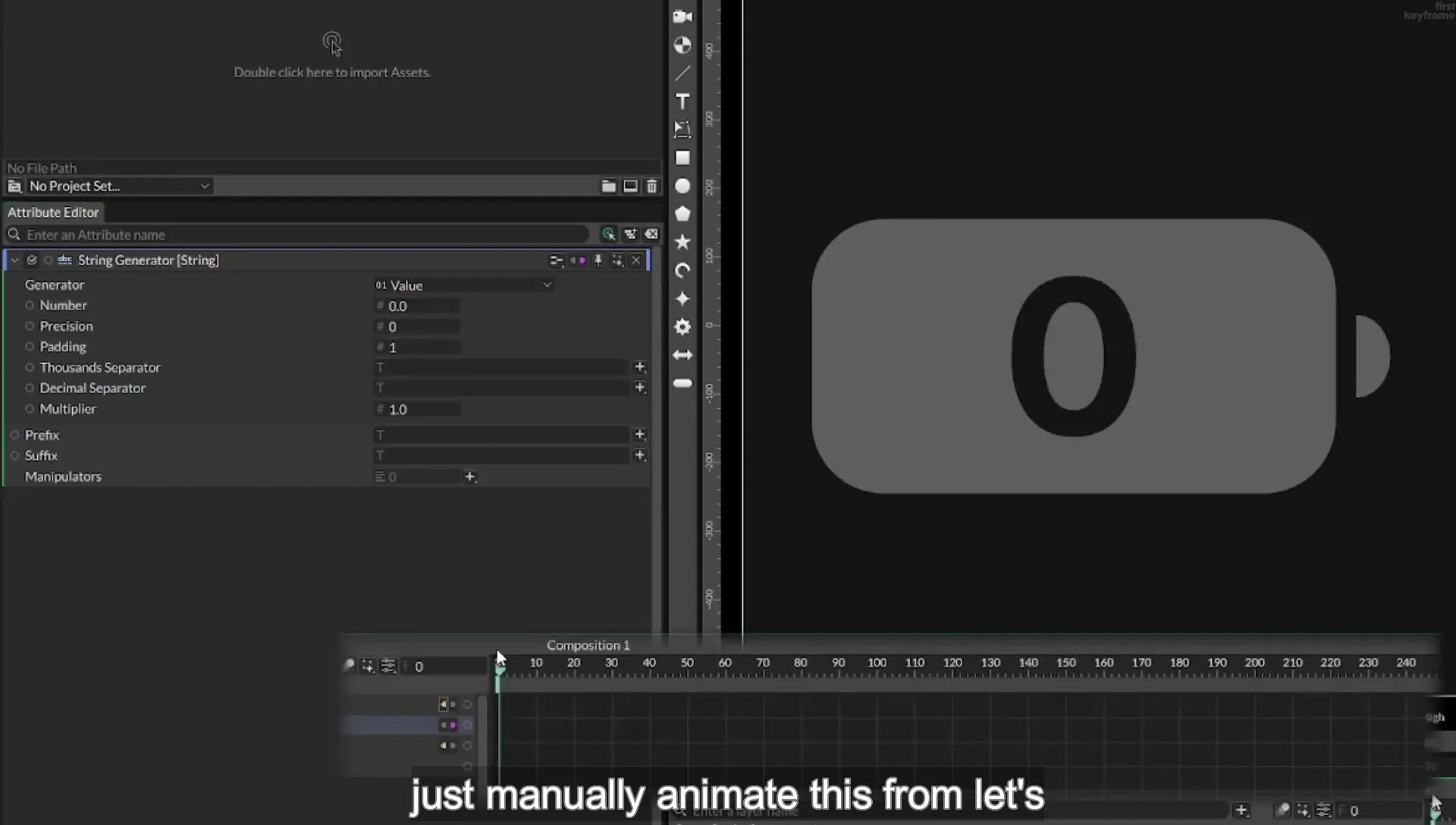Switch to the Attribute Editor tab
Image resolution: width=1456 pixels, height=825 pixels.
[53, 213]
